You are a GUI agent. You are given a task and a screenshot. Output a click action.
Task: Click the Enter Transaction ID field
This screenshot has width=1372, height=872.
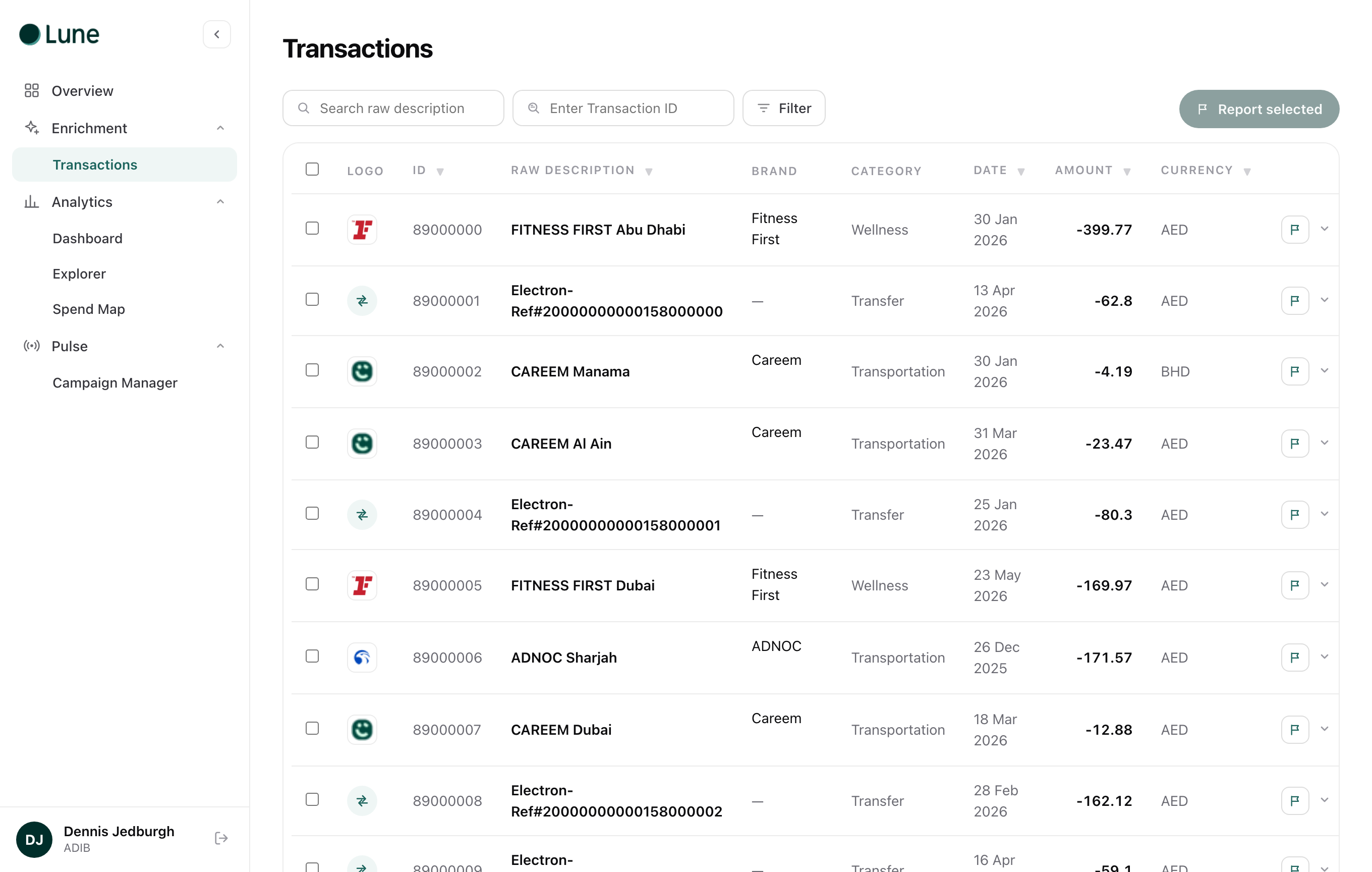tap(623, 107)
